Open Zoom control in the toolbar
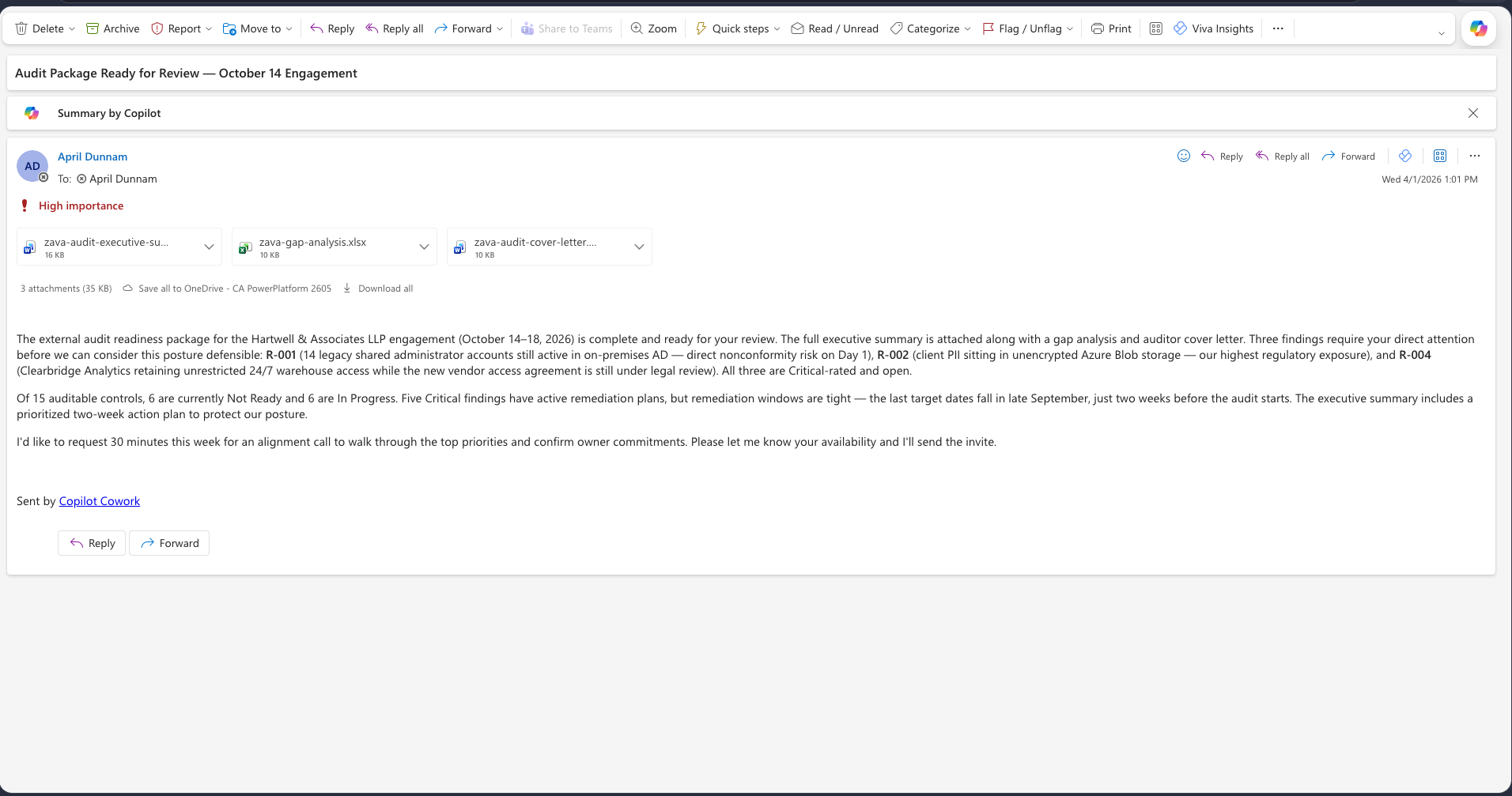Screen dimensions: 1512x796 [653, 28]
